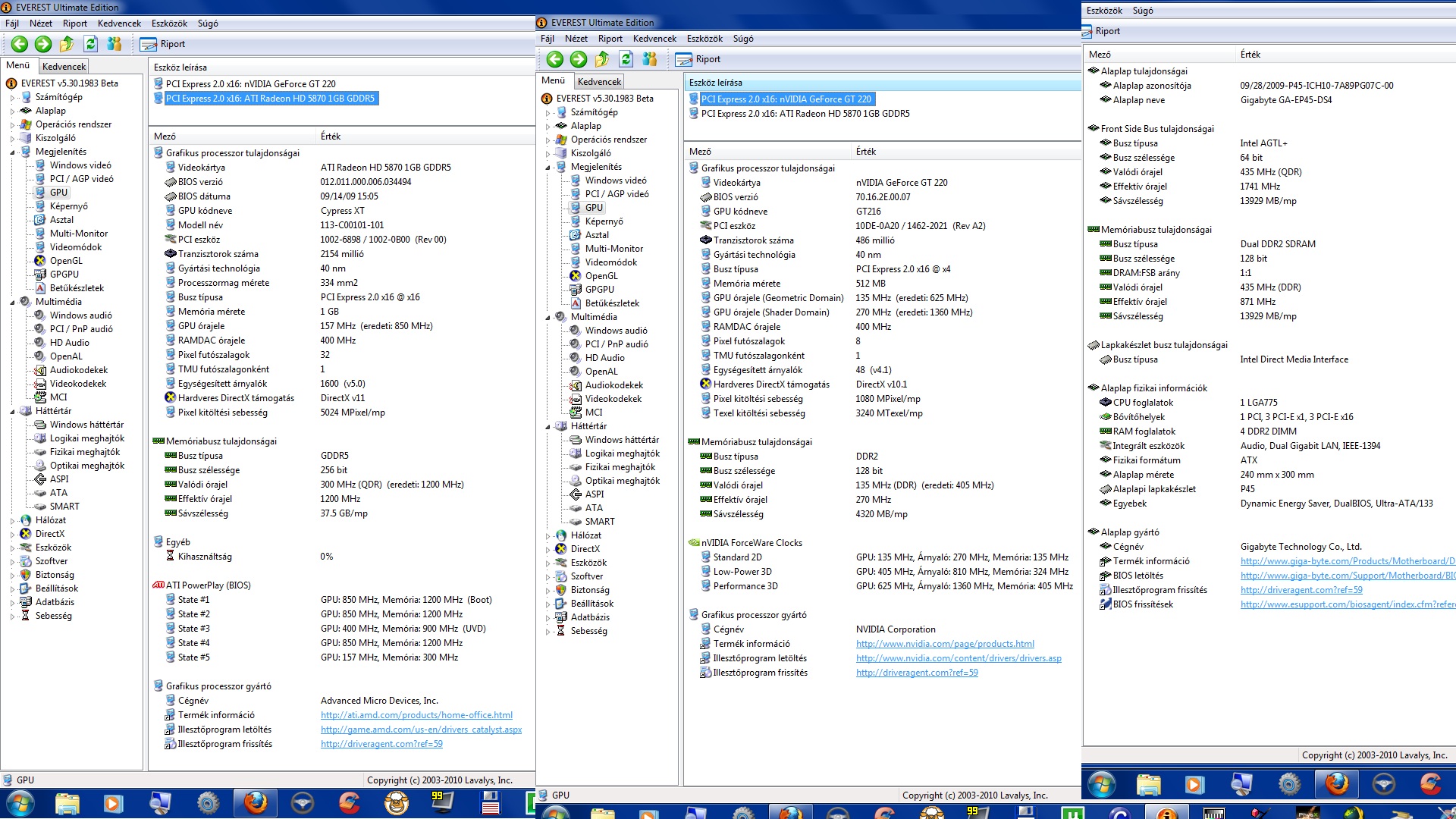Click the folder Up icon in left window toolbar
The width and height of the screenshot is (1456, 819).
coord(67,44)
